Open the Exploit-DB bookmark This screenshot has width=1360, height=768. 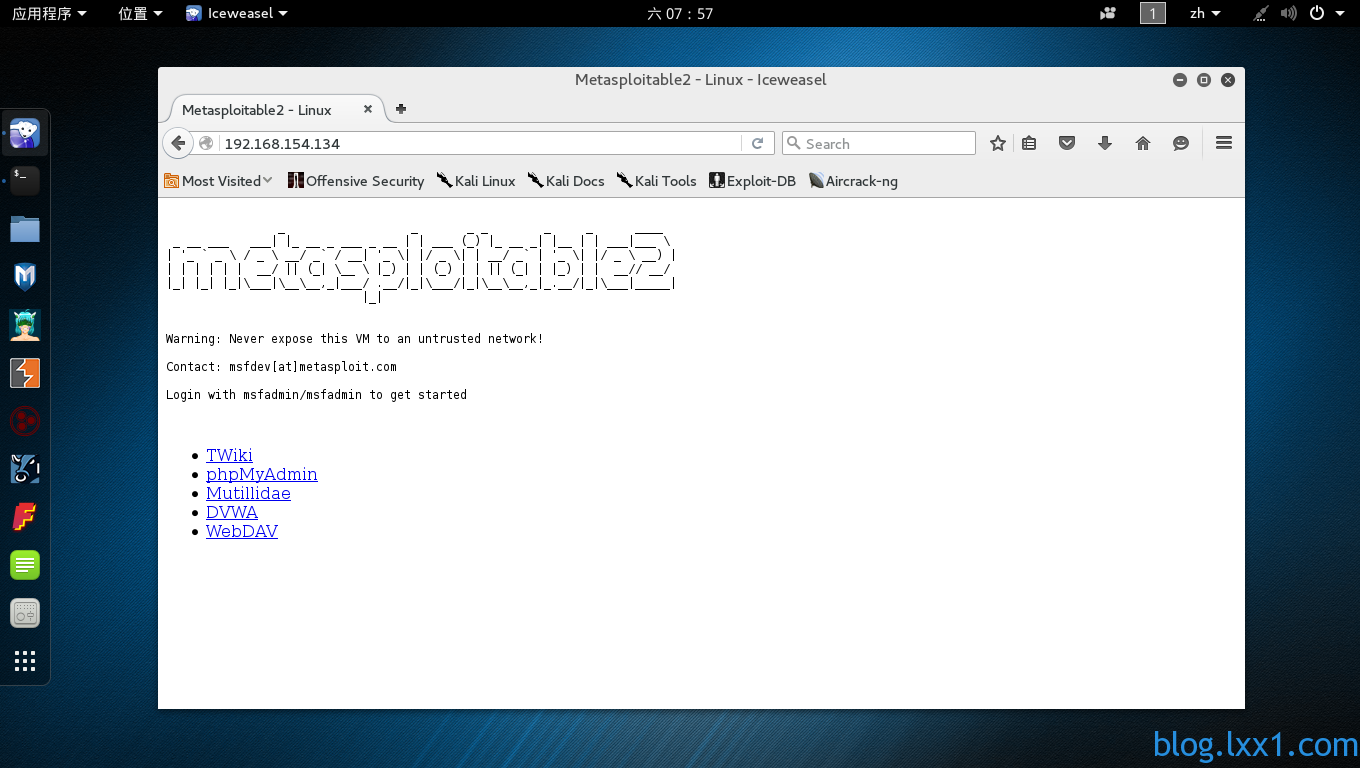(752, 181)
